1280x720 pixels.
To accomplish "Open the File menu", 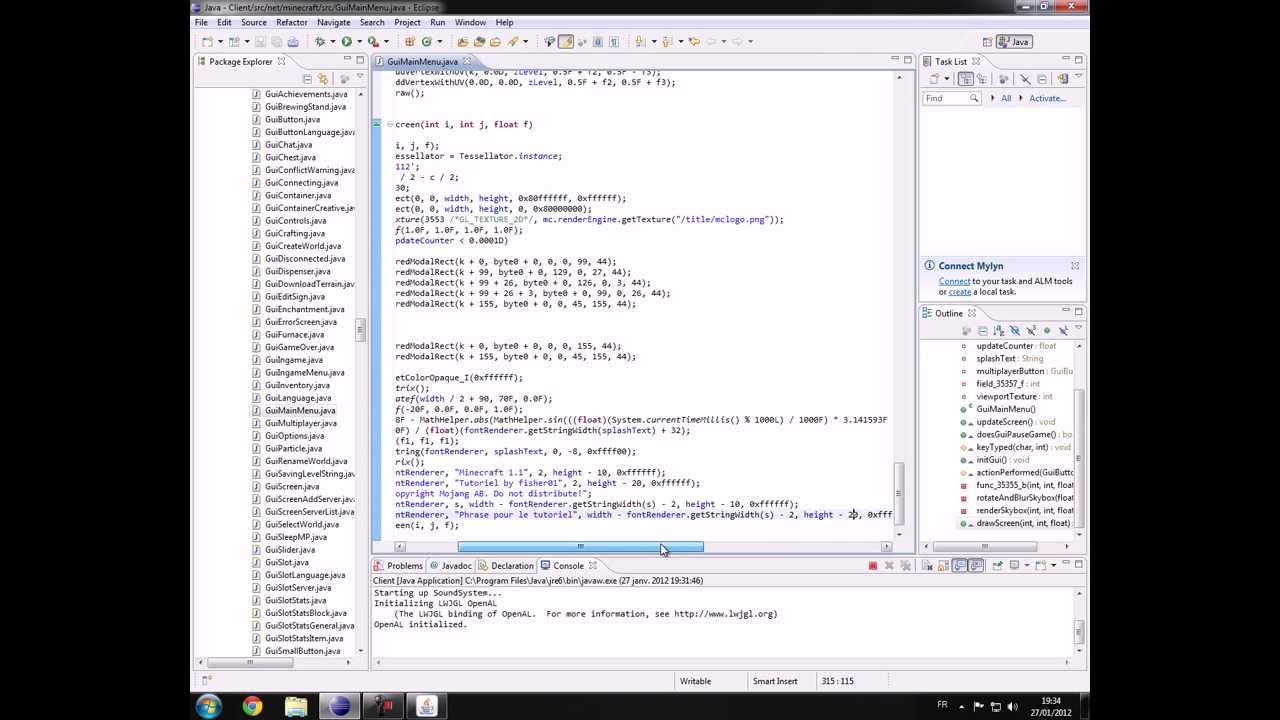I will [x=201, y=22].
